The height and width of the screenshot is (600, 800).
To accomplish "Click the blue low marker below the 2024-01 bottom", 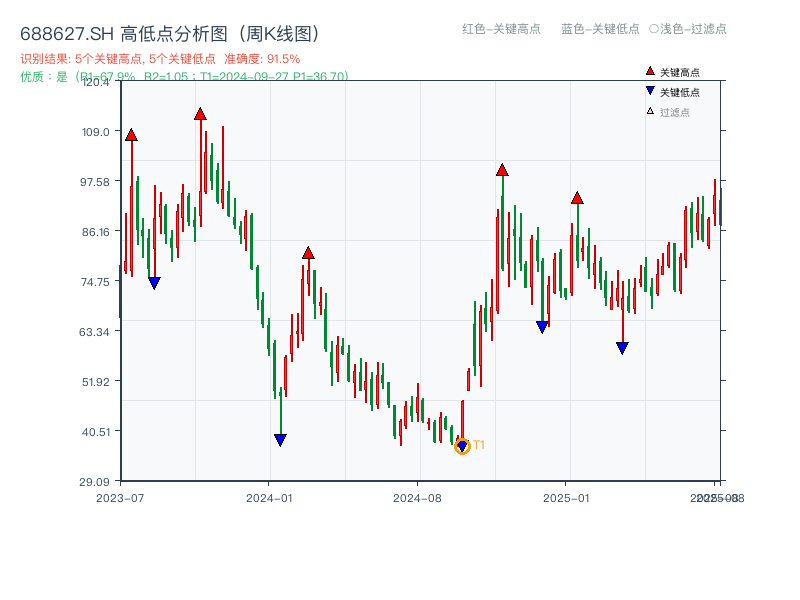I will click(281, 437).
